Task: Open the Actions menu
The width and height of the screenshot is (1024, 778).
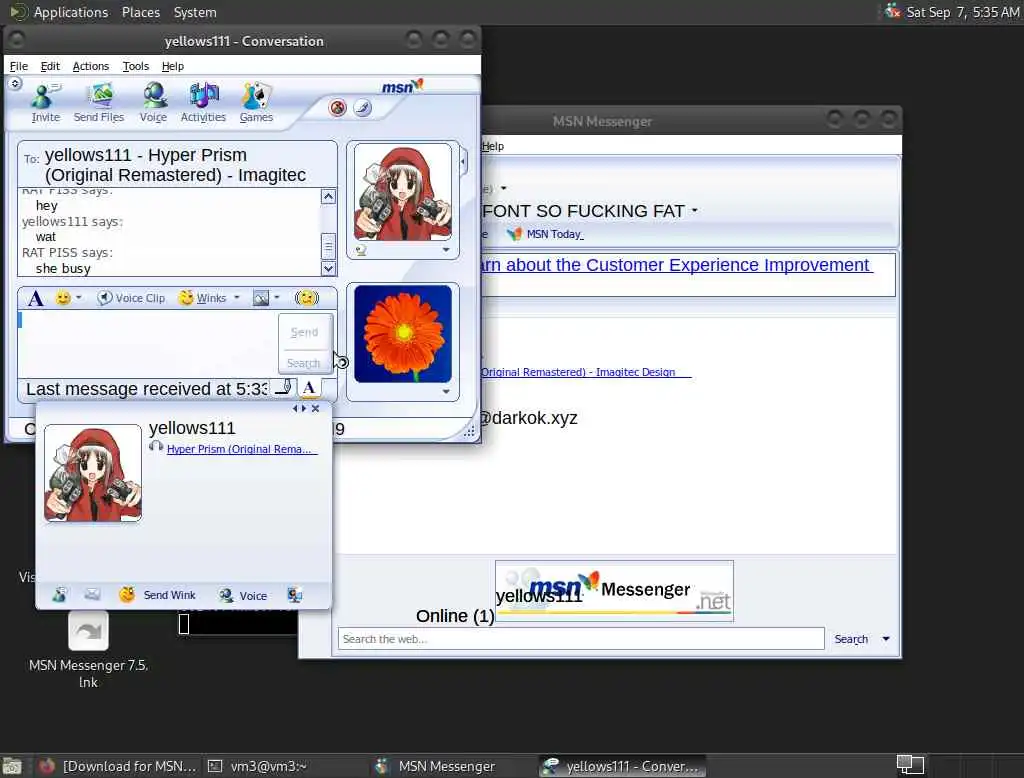Action: tap(90, 66)
